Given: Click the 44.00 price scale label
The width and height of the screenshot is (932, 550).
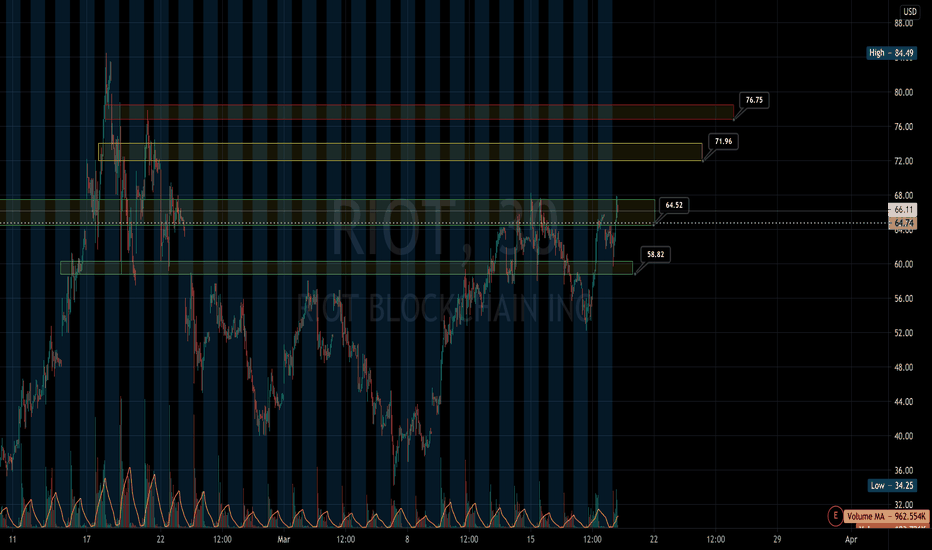Looking at the screenshot, I should (903, 402).
